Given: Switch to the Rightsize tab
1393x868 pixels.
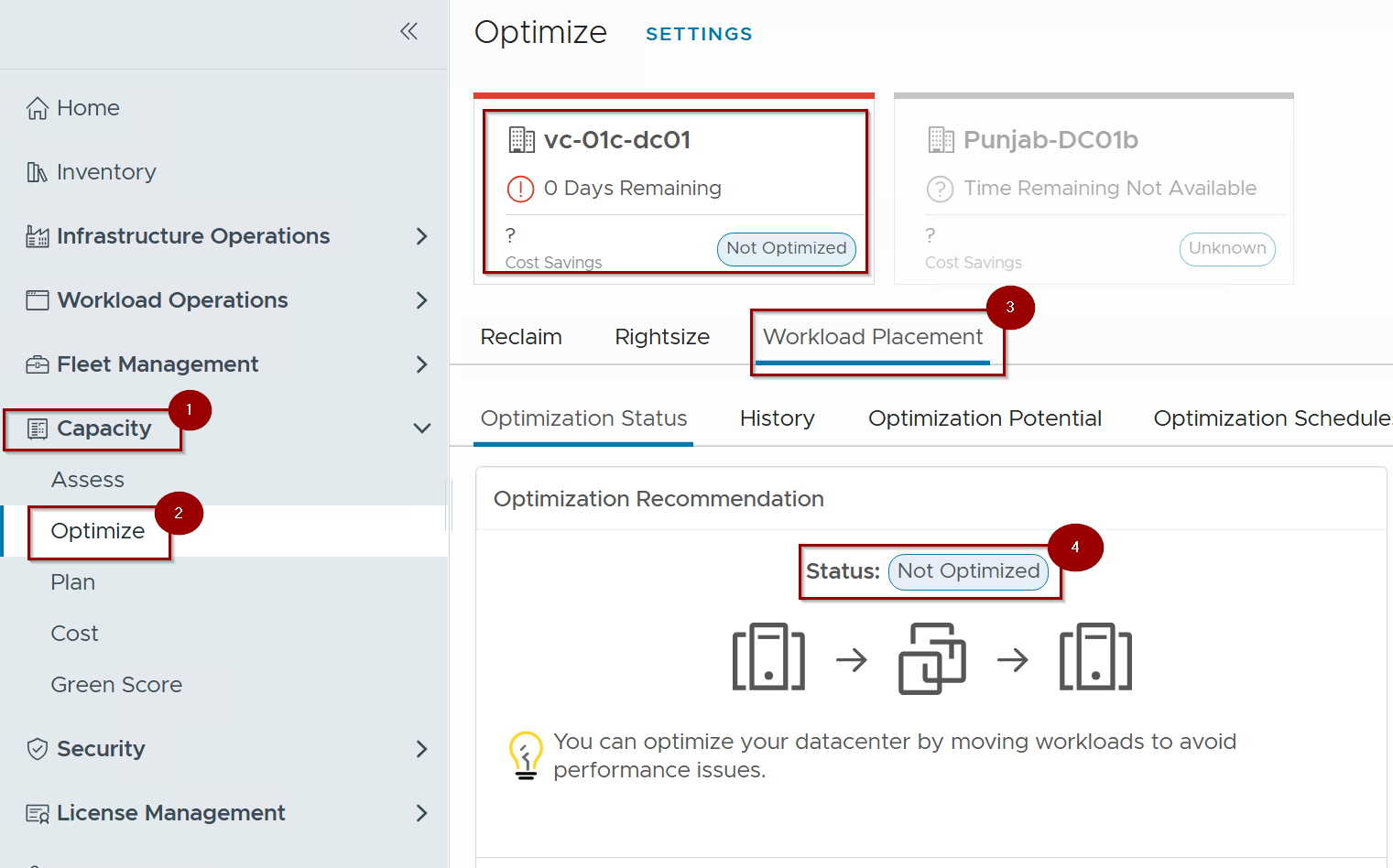Looking at the screenshot, I should click(662, 337).
